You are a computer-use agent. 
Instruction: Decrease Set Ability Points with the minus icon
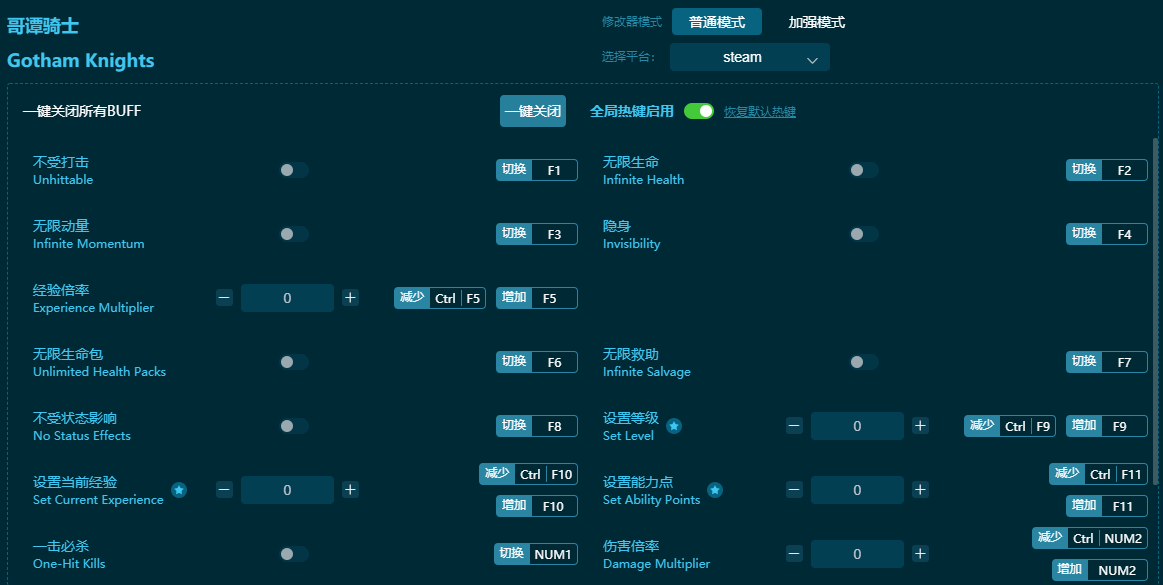[x=795, y=490]
